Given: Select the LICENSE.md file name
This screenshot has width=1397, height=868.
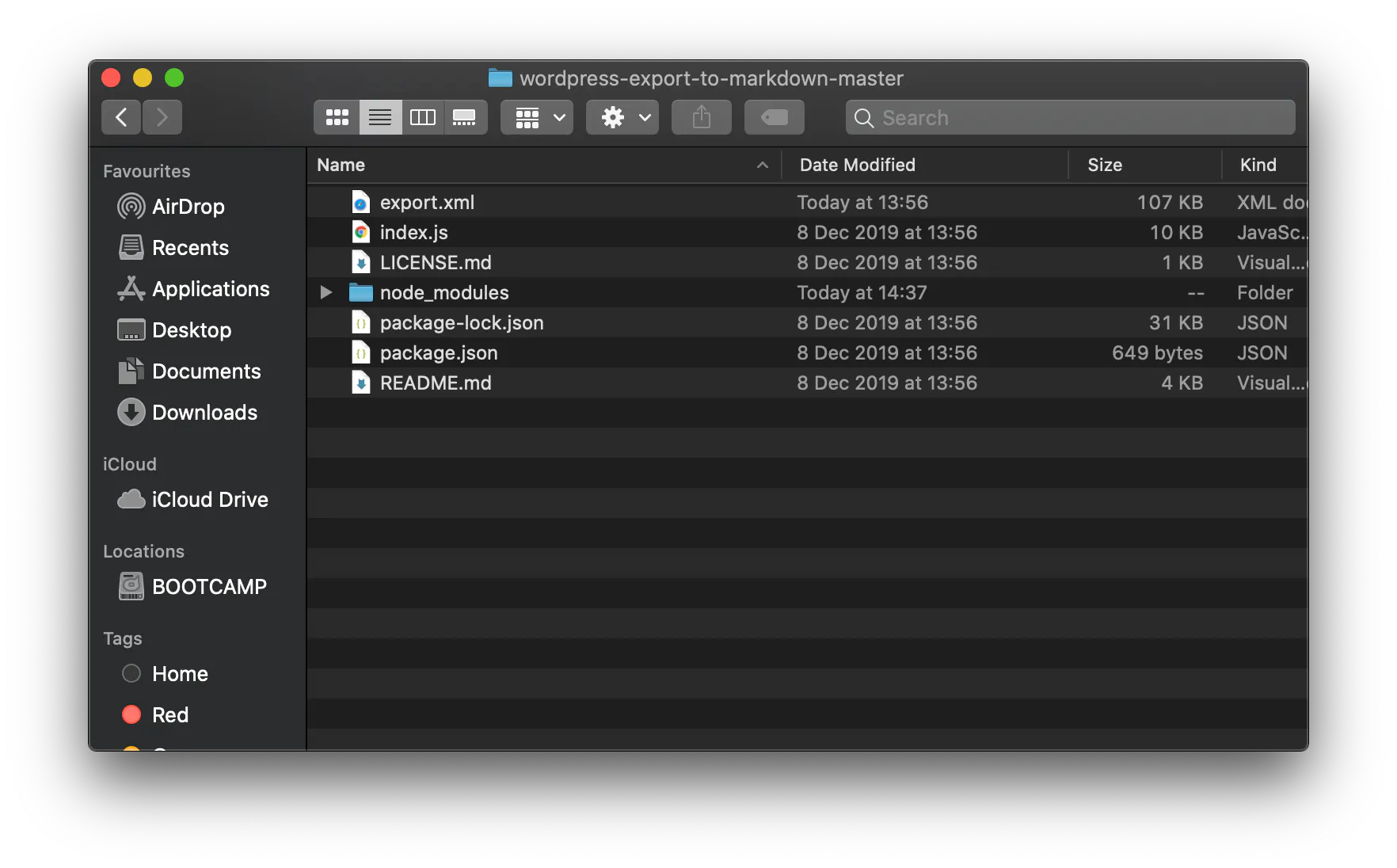Looking at the screenshot, I should click(436, 262).
